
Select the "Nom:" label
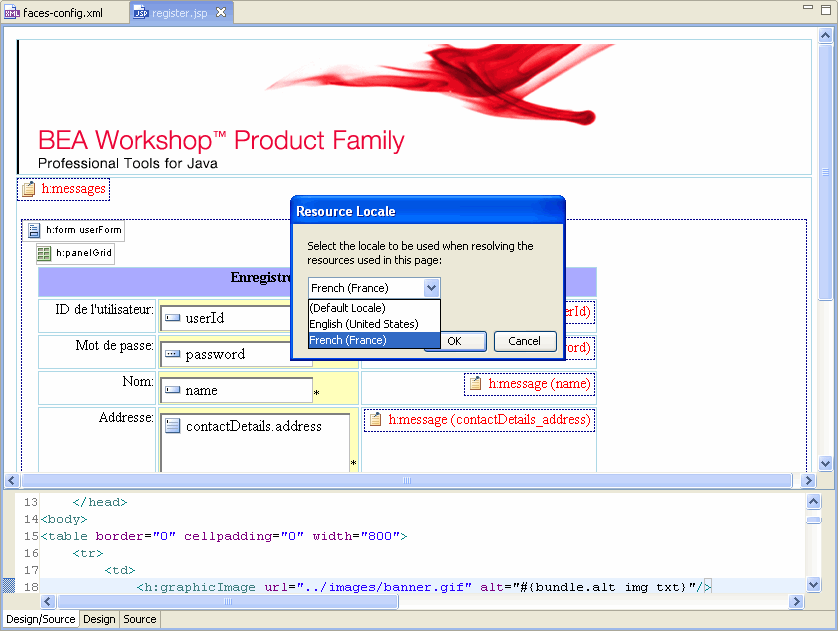138,381
